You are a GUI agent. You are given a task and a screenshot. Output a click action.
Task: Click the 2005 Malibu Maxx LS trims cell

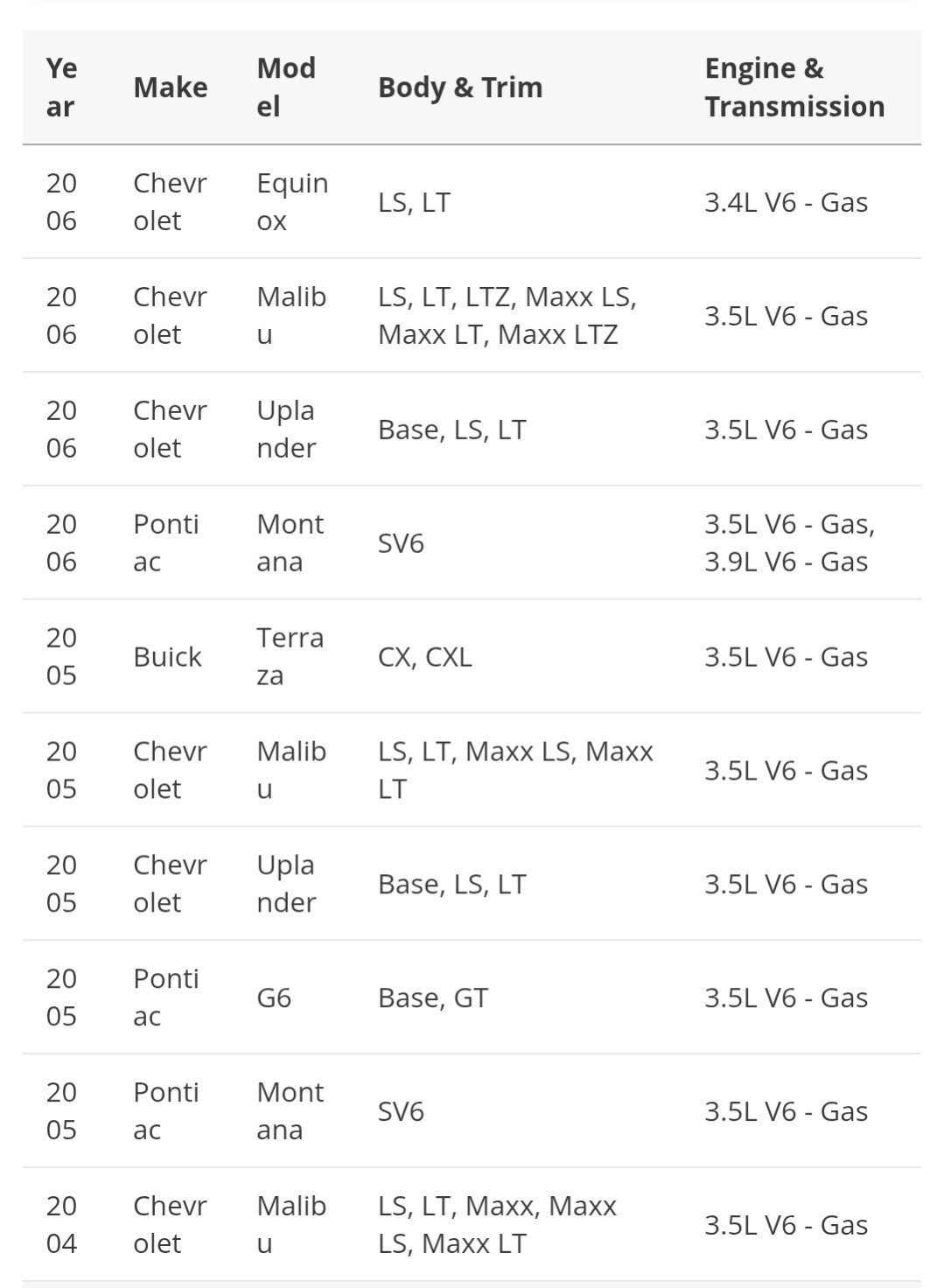click(x=515, y=770)
